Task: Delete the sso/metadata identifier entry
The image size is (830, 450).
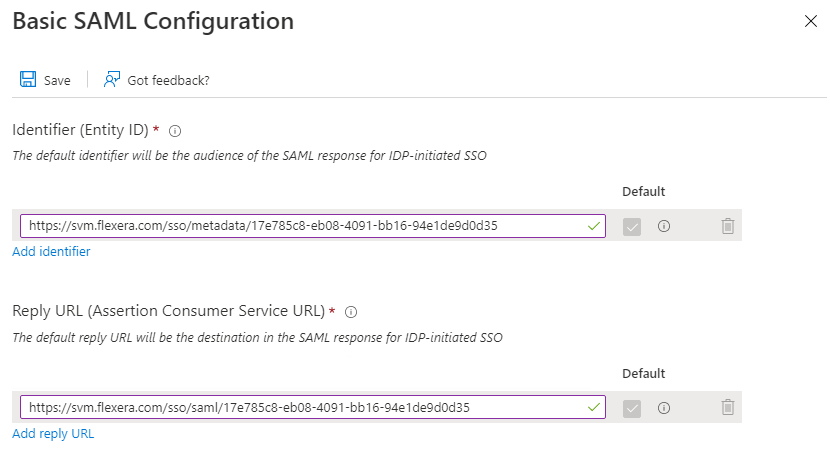Action: click(728, 227)
